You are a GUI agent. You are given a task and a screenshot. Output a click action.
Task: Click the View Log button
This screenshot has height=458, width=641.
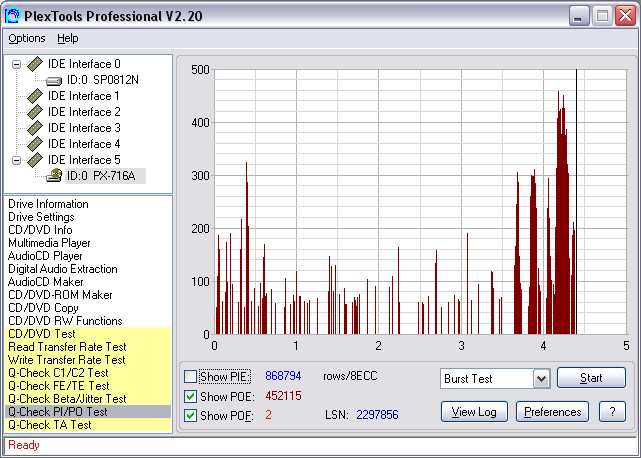click(474, 412)
